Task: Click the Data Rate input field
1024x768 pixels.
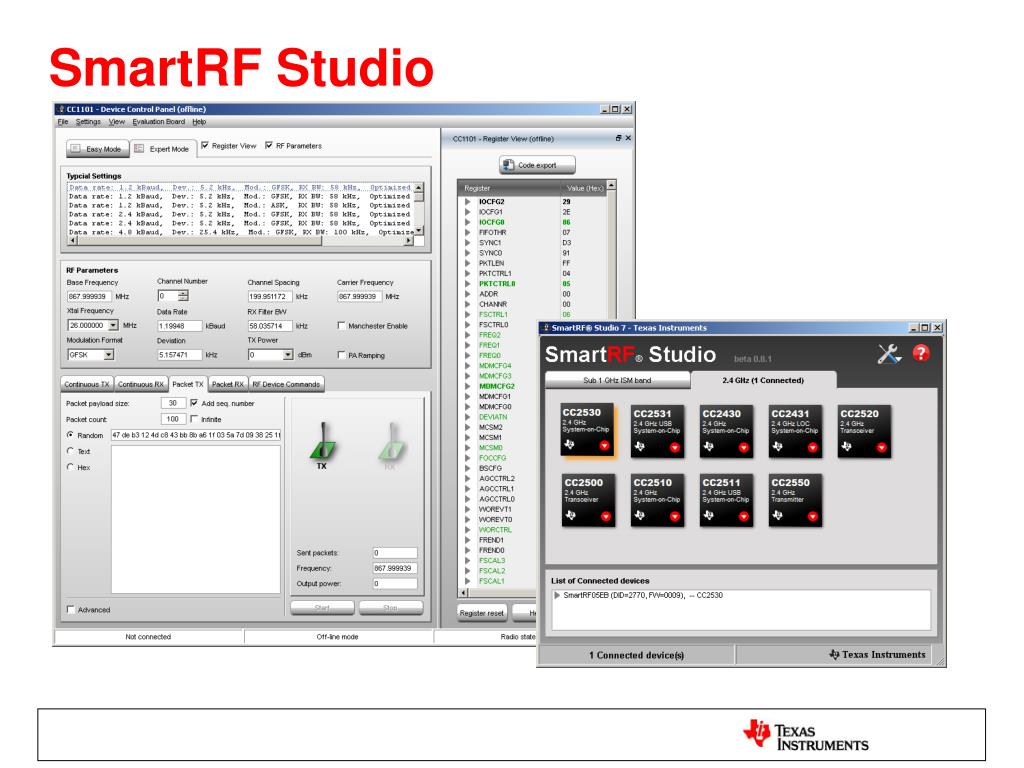Action: pos(179,325)
